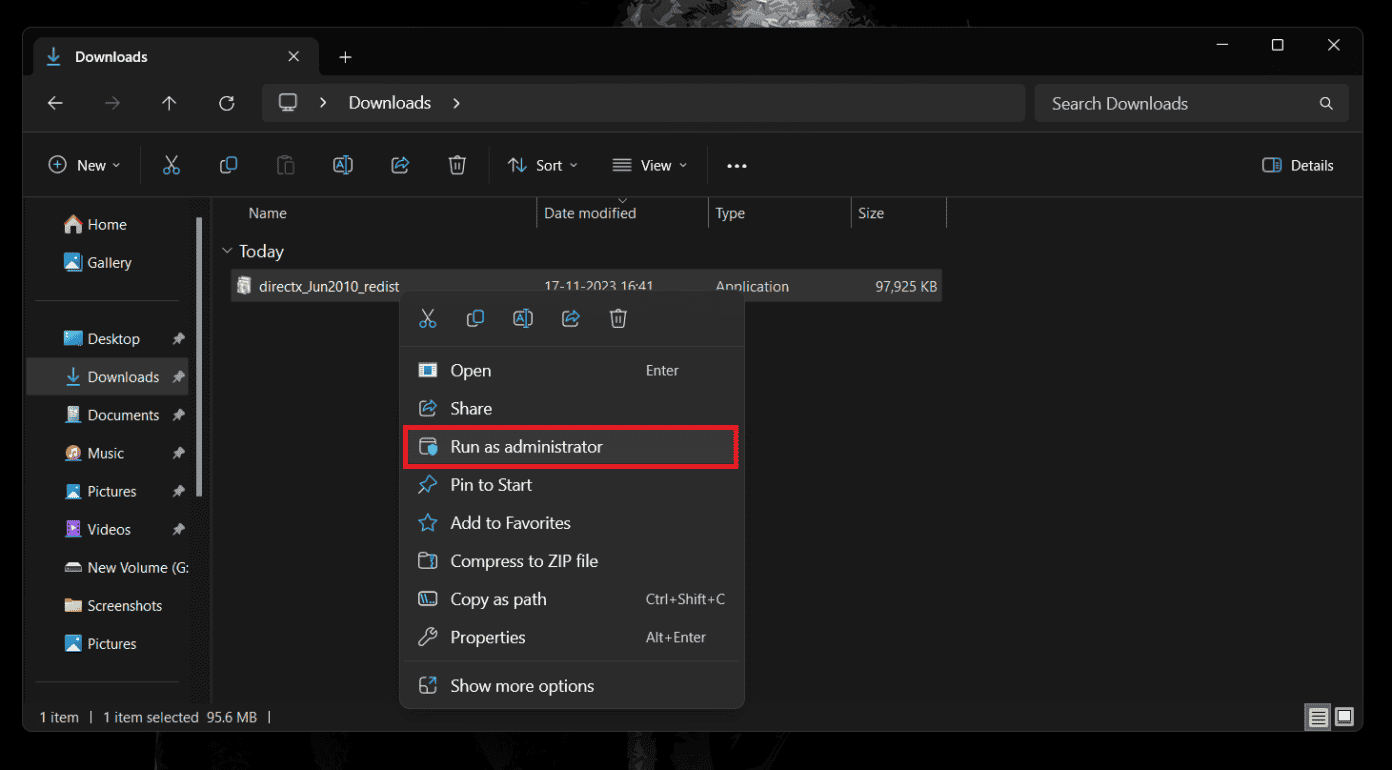Open the Sort dropdown menu
This screenshot has height=770, width=1392.
(x=542, y=165)
